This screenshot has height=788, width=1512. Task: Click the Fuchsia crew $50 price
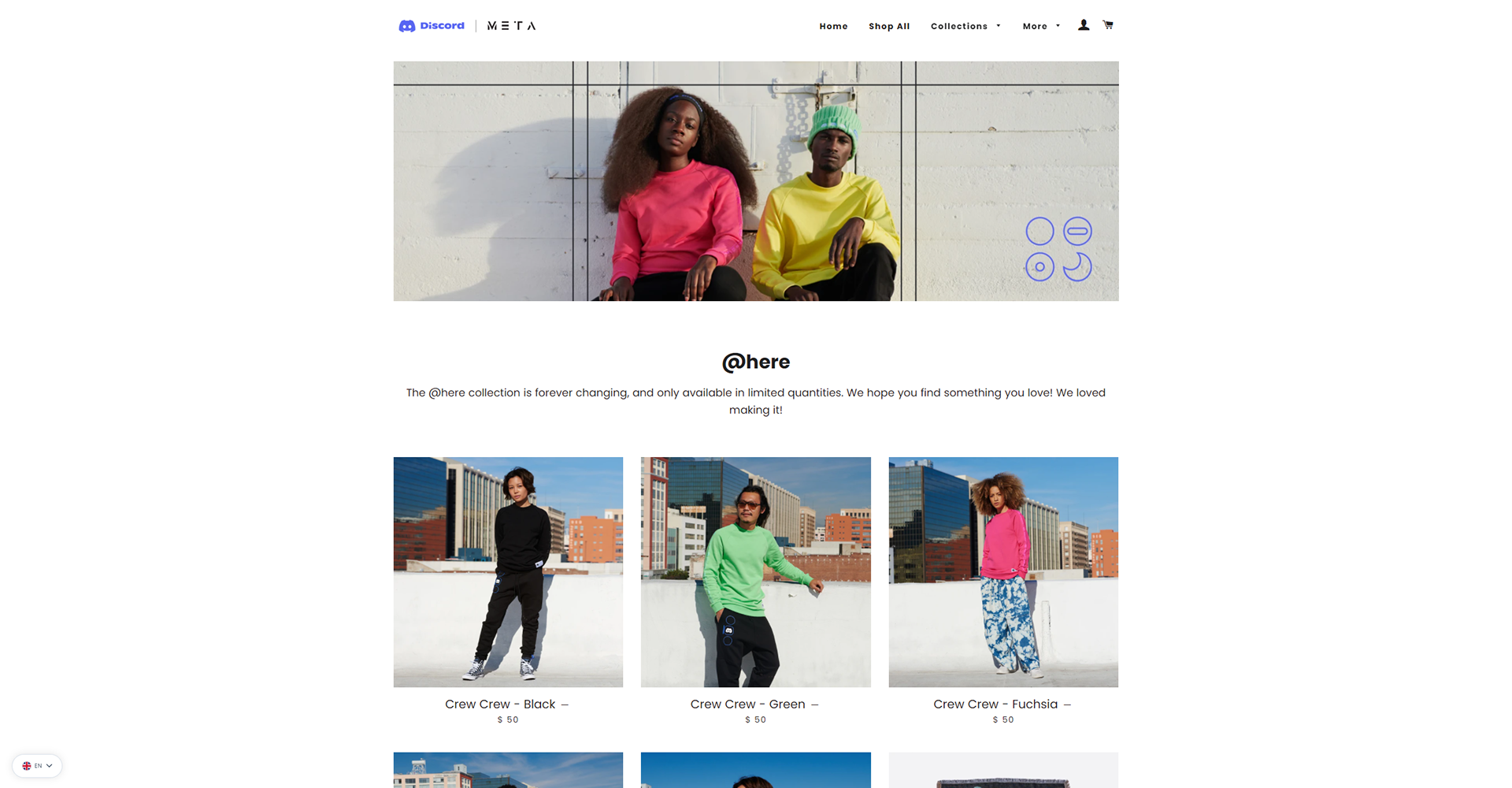click(1003, 720)
